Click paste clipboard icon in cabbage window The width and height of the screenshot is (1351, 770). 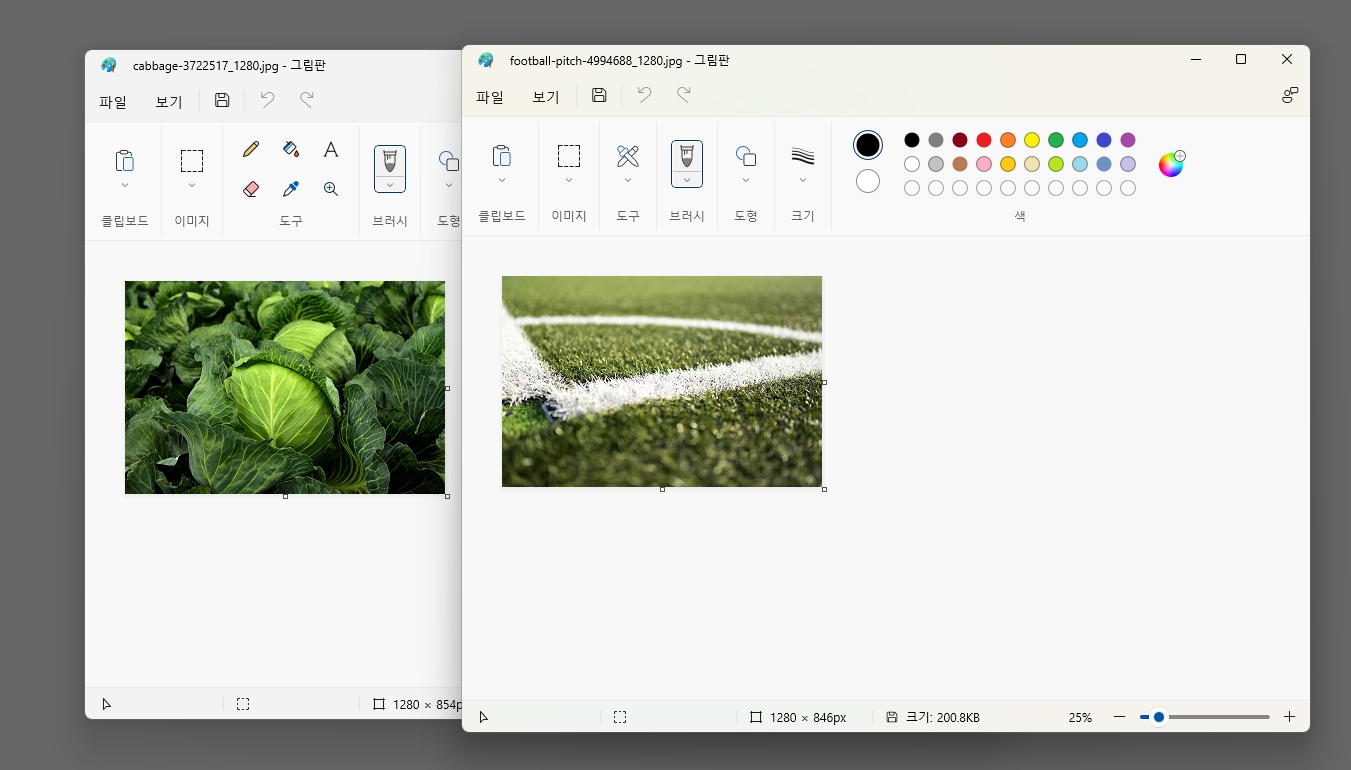[x=125, y=160]
